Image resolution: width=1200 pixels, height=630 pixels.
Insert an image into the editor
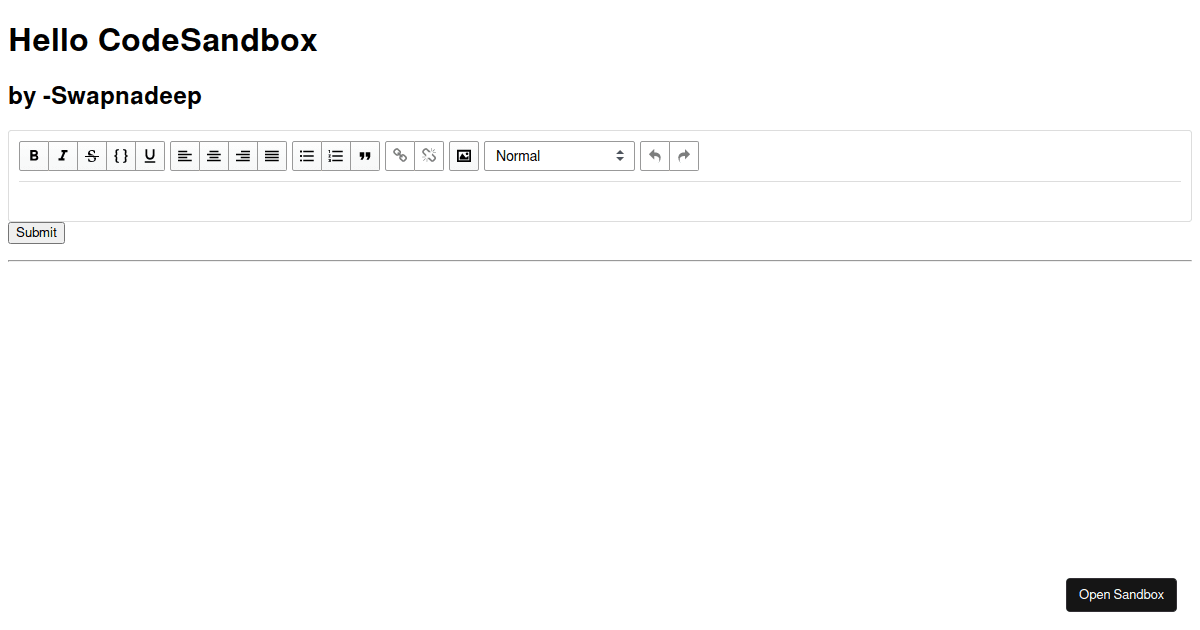463,156
